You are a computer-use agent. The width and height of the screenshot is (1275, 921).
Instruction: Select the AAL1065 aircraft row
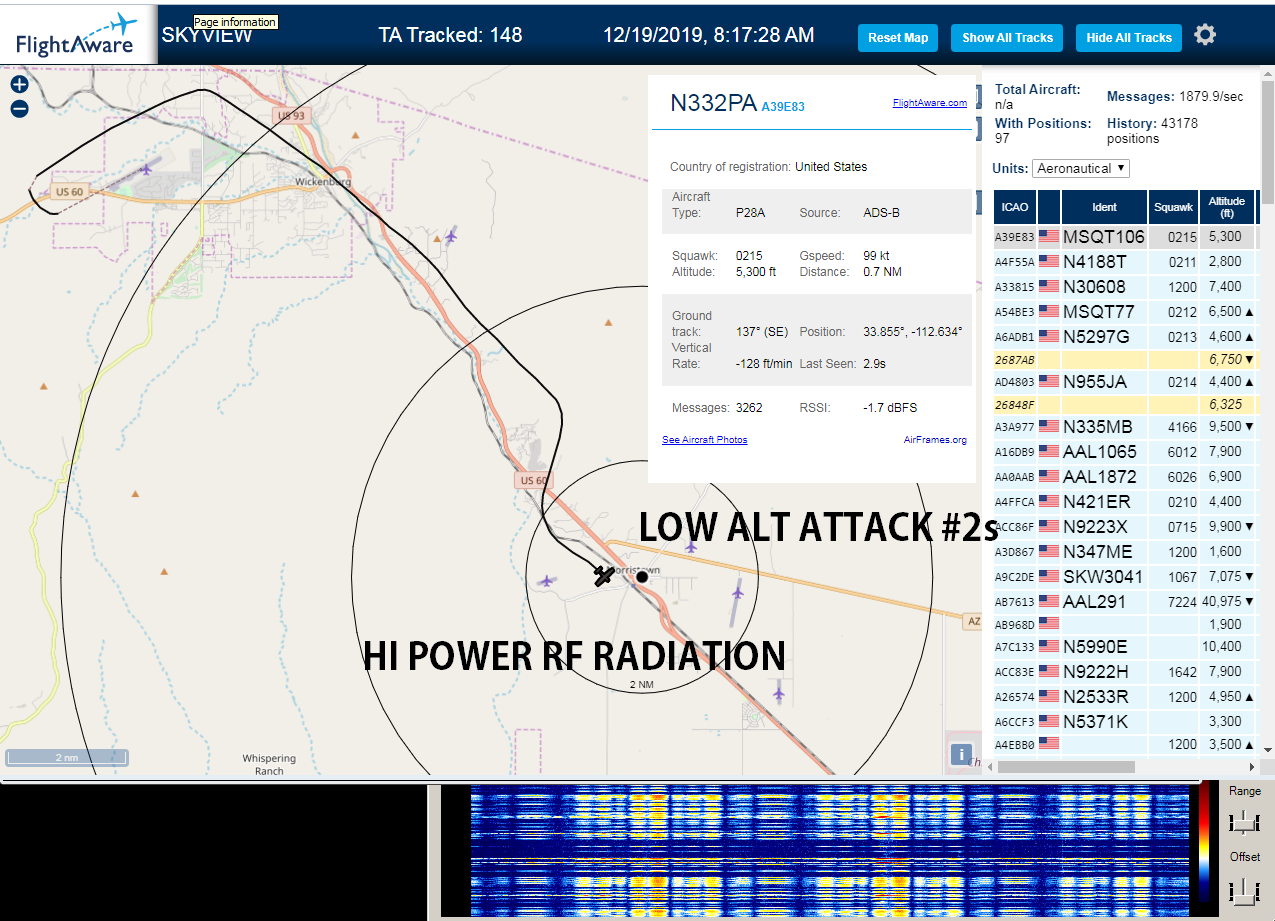[1125, 451]
